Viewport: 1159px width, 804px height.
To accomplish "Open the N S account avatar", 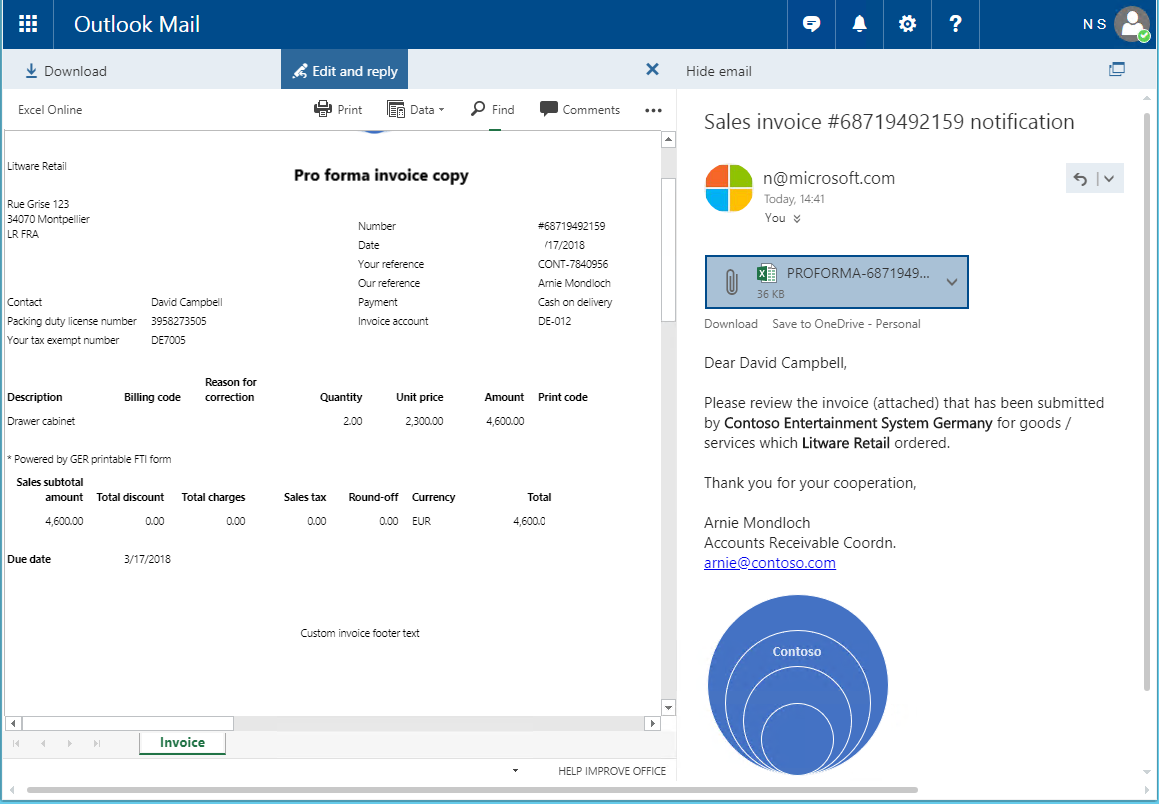I will [x=1132, y=24].
